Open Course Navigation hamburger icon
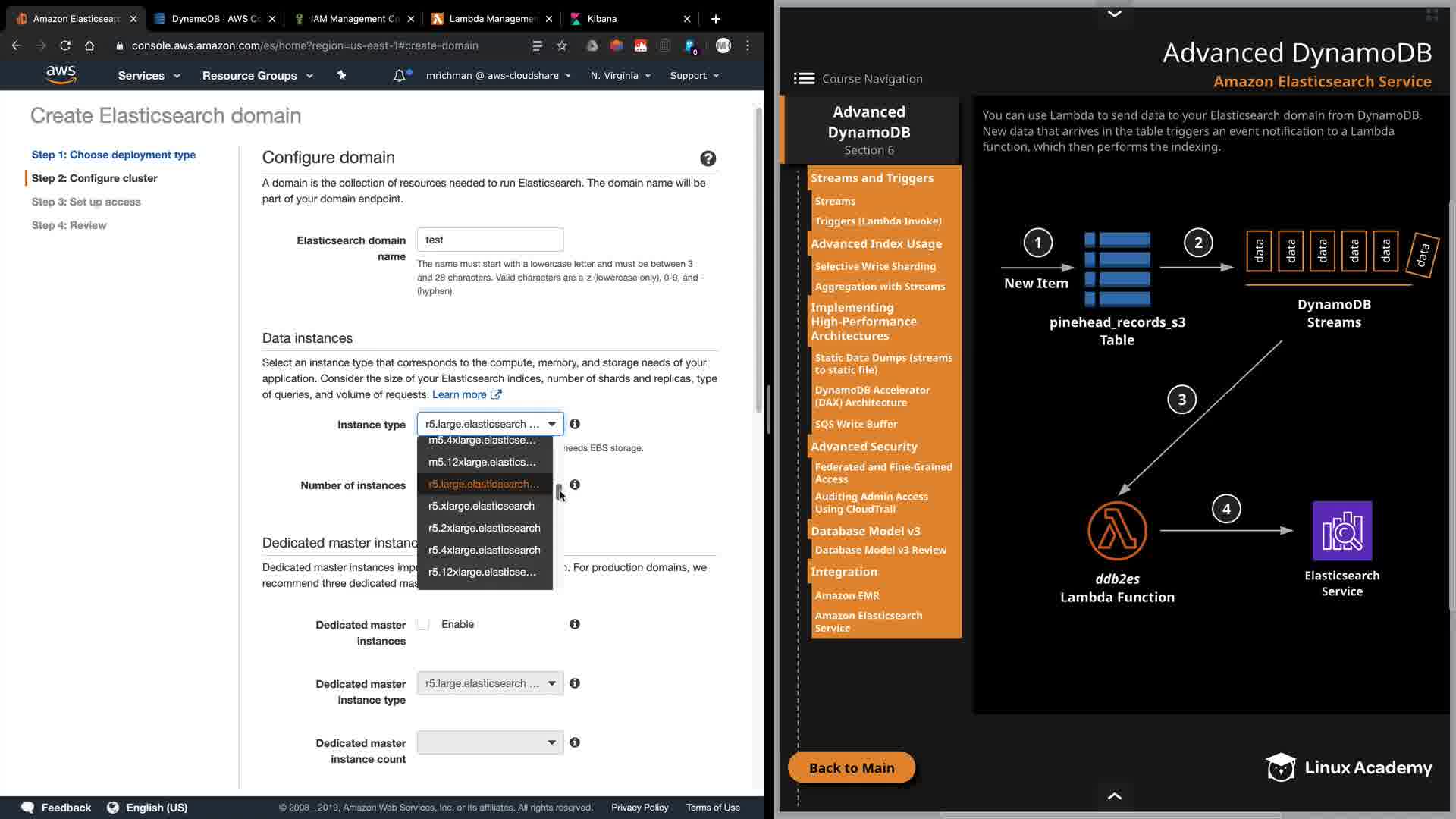Image resolution: width=1456 pixels, height=819 pixels. (x=804, y=78)
